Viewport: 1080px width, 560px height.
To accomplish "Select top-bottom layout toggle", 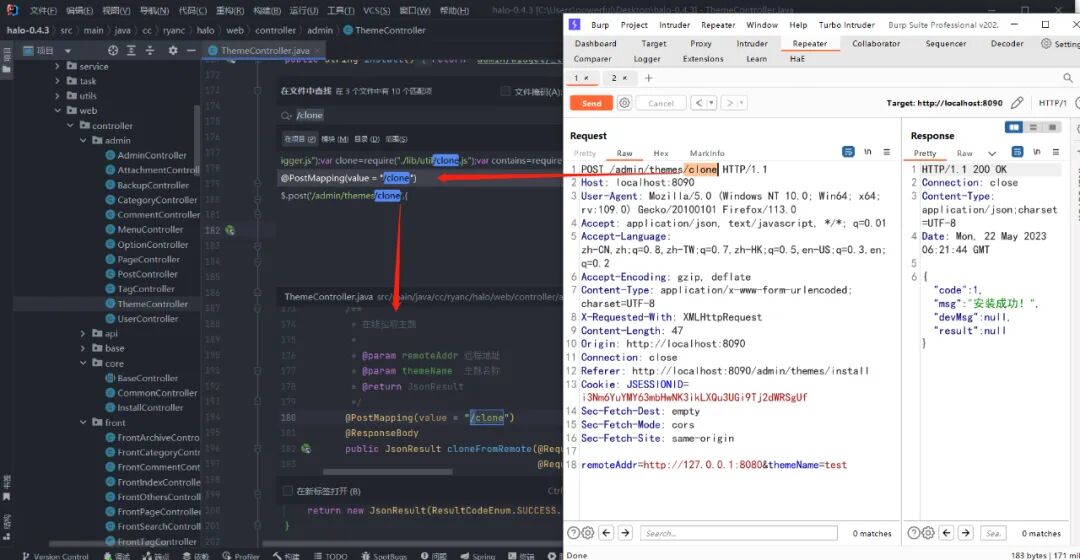I will point(1032,127).
